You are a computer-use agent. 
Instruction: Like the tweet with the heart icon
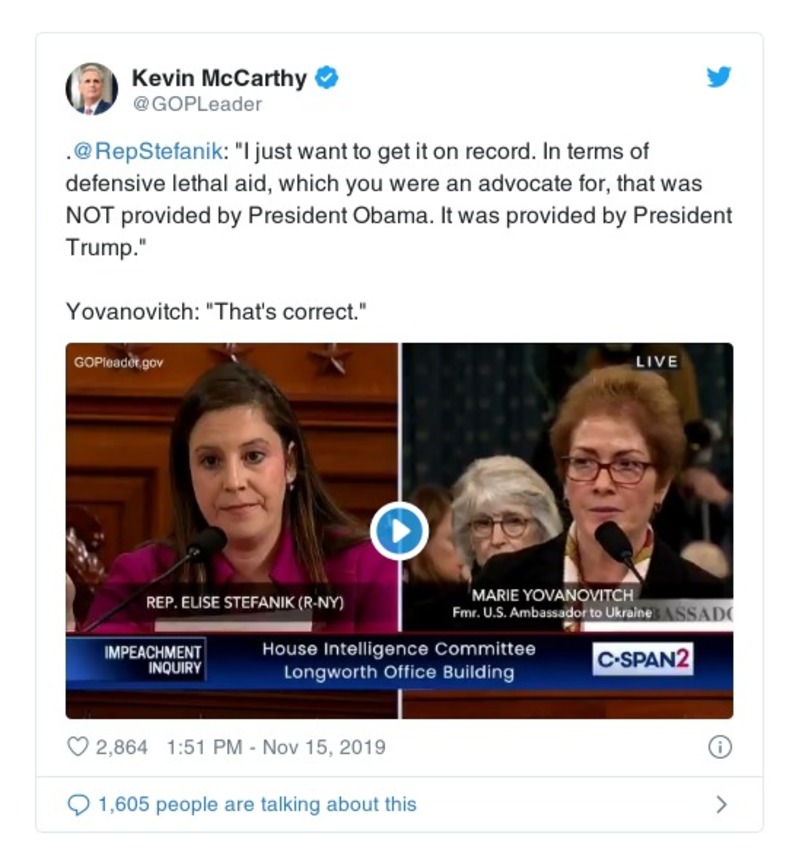tap(77, 747)
